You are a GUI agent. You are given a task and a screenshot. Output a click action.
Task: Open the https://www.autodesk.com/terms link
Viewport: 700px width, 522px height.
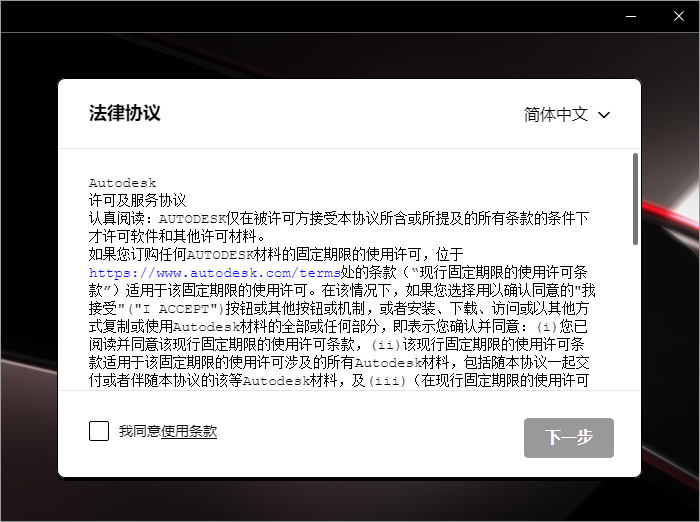214,272
